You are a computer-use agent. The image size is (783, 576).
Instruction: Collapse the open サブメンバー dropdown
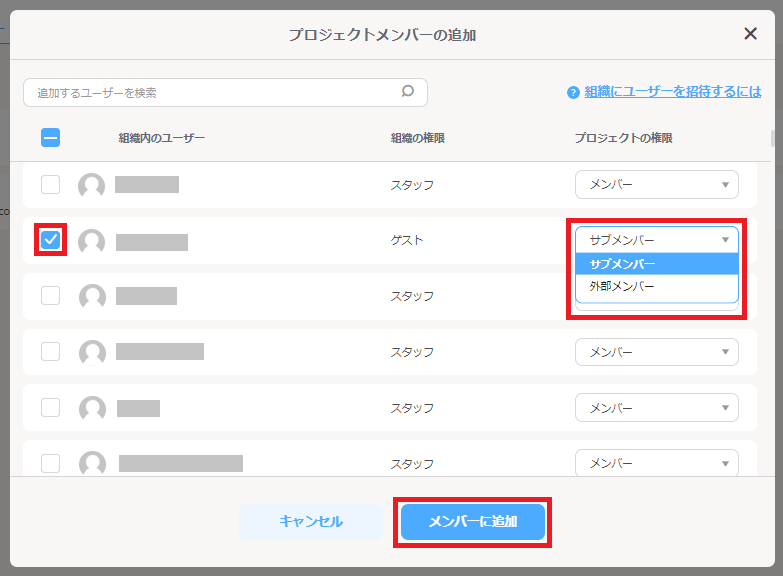coord(656,240)
